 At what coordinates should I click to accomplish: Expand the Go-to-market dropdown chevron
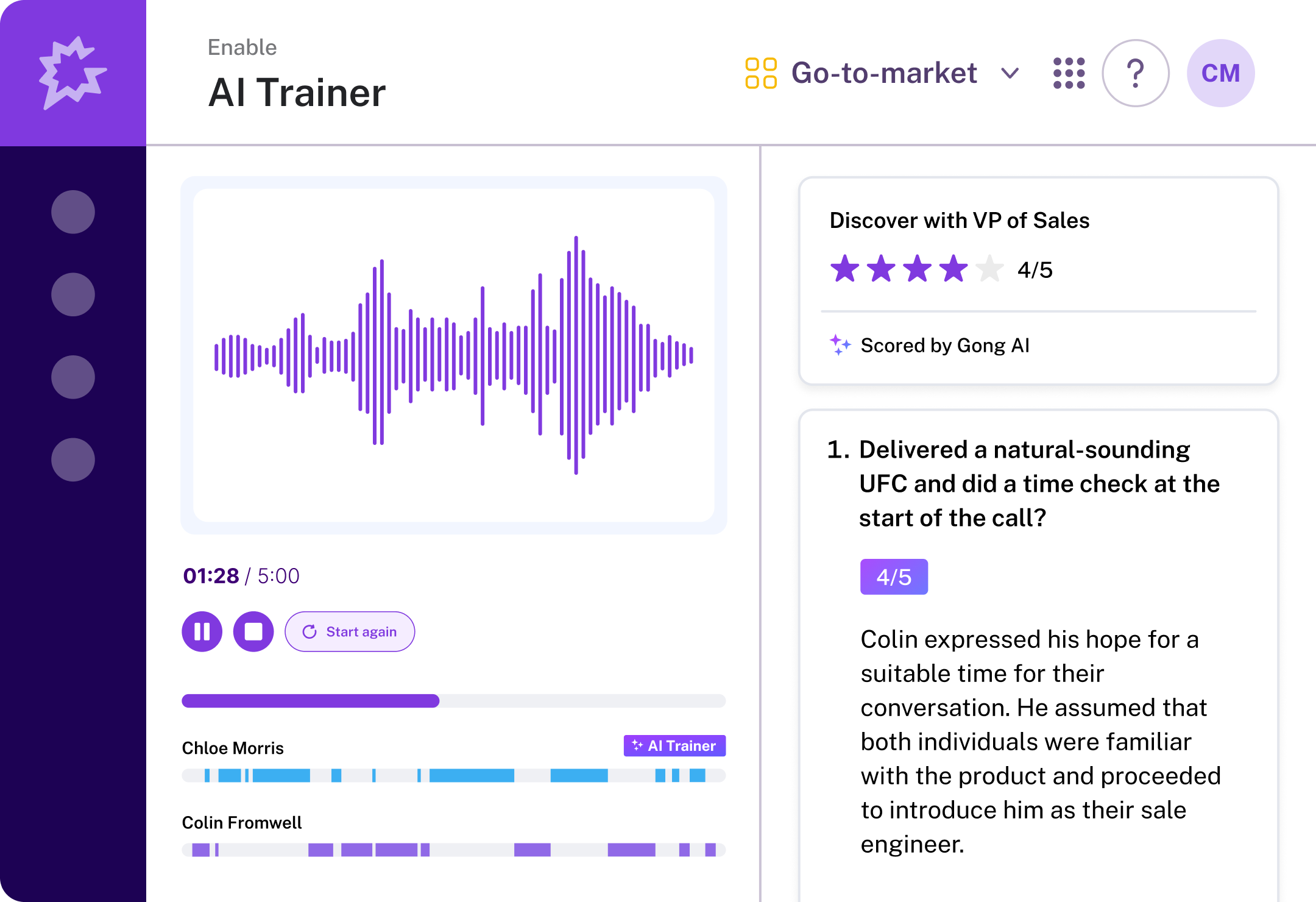pos(1010,74)
